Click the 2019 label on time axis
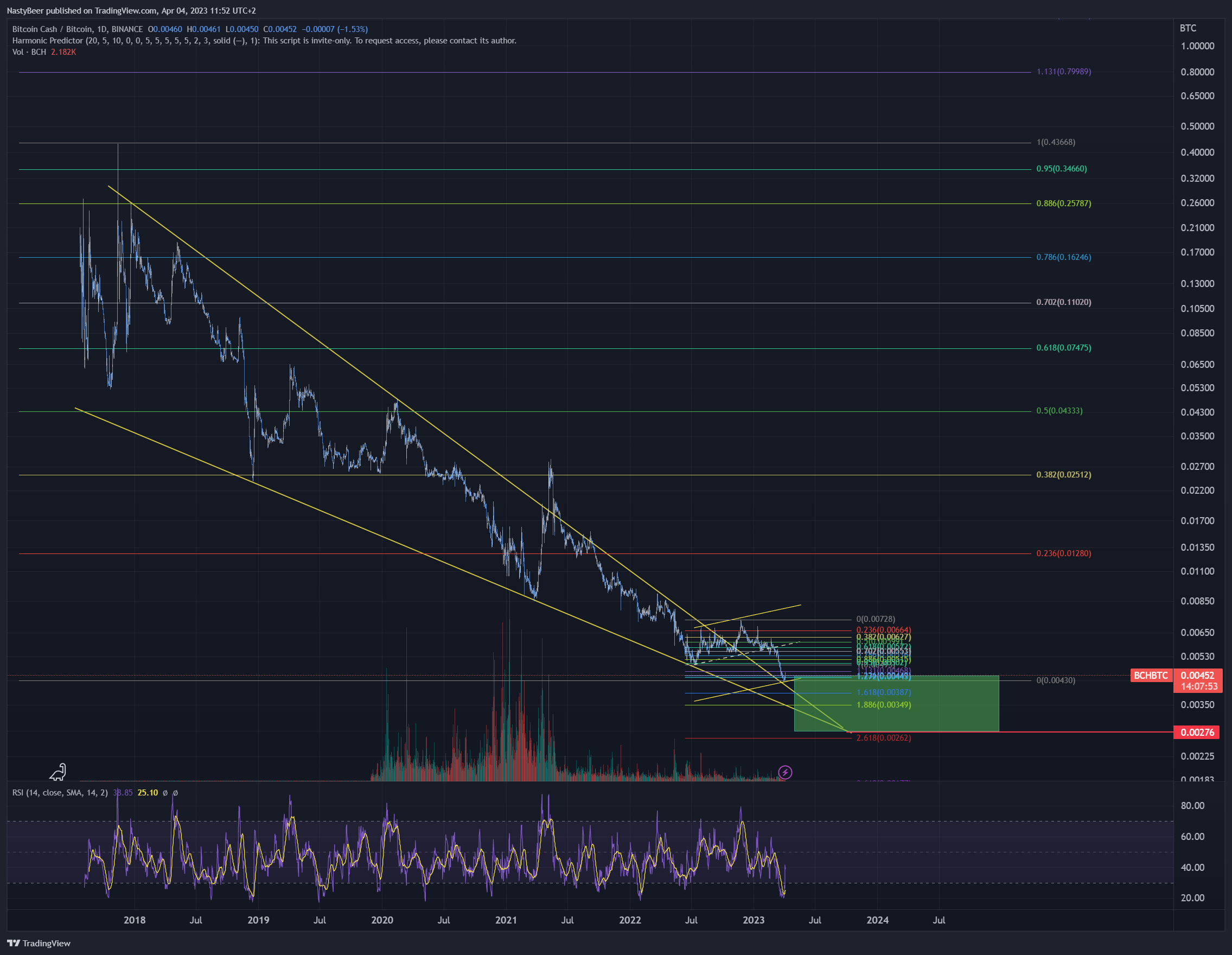 [258, 920]
